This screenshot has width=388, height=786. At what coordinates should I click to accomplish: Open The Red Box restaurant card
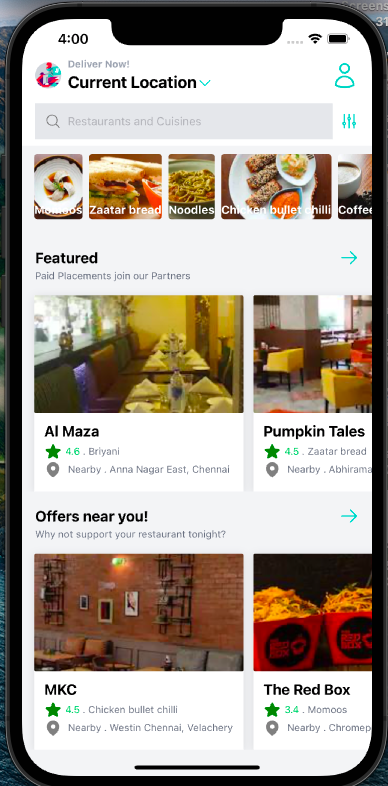tap(313, 652)
